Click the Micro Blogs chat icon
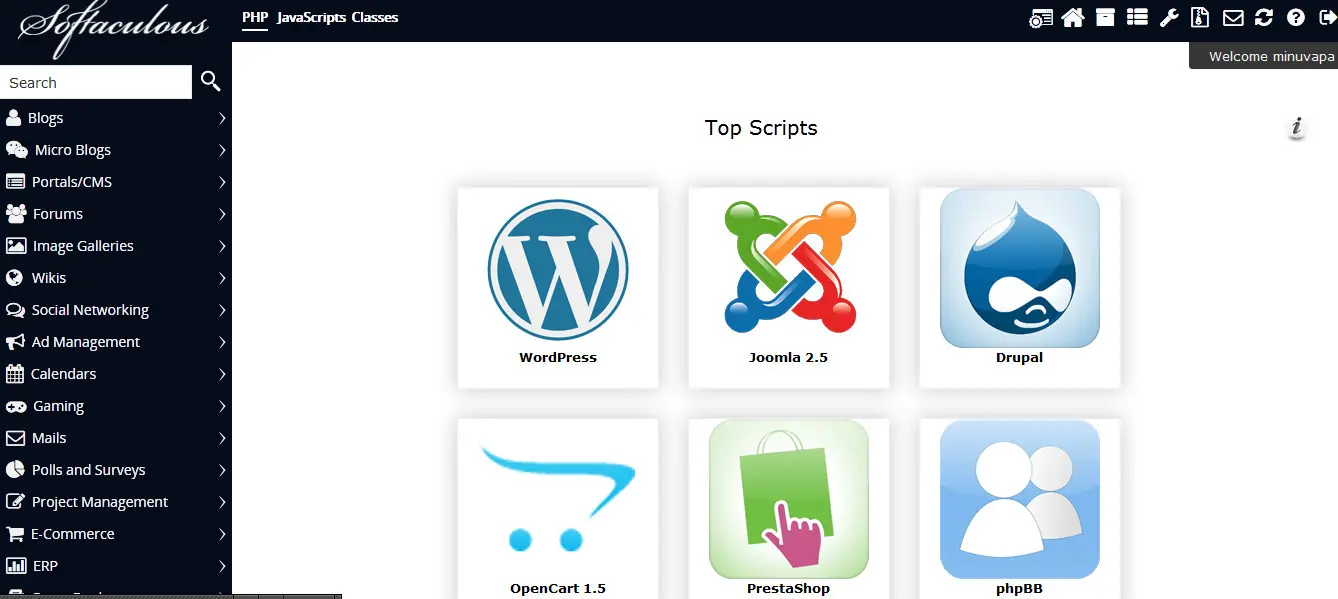The height and width of the screenshot is (599, 1338). [x=16, y=149]
